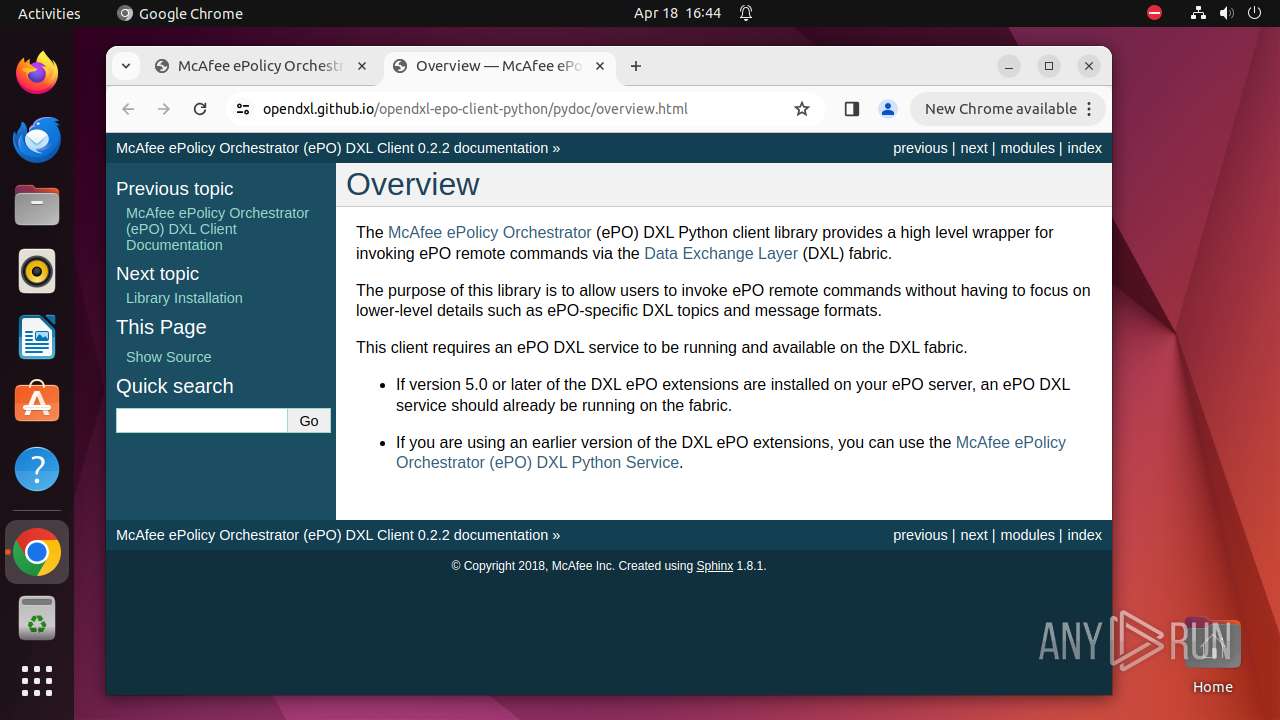Open the Sphinx link in footer

pyautogui.click(x=715, y=566)
